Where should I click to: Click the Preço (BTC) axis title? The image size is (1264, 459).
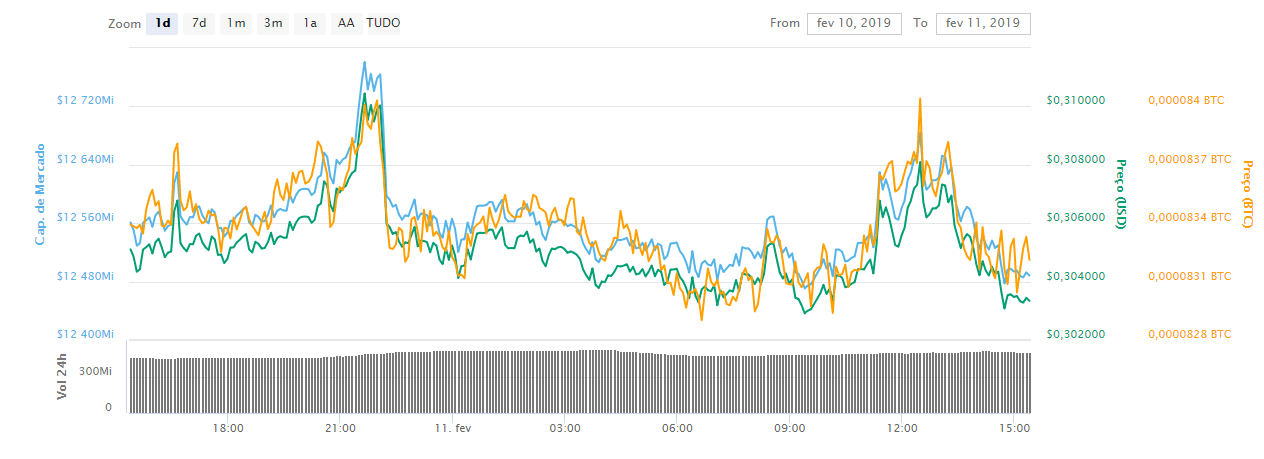(x=1247, y=194)
